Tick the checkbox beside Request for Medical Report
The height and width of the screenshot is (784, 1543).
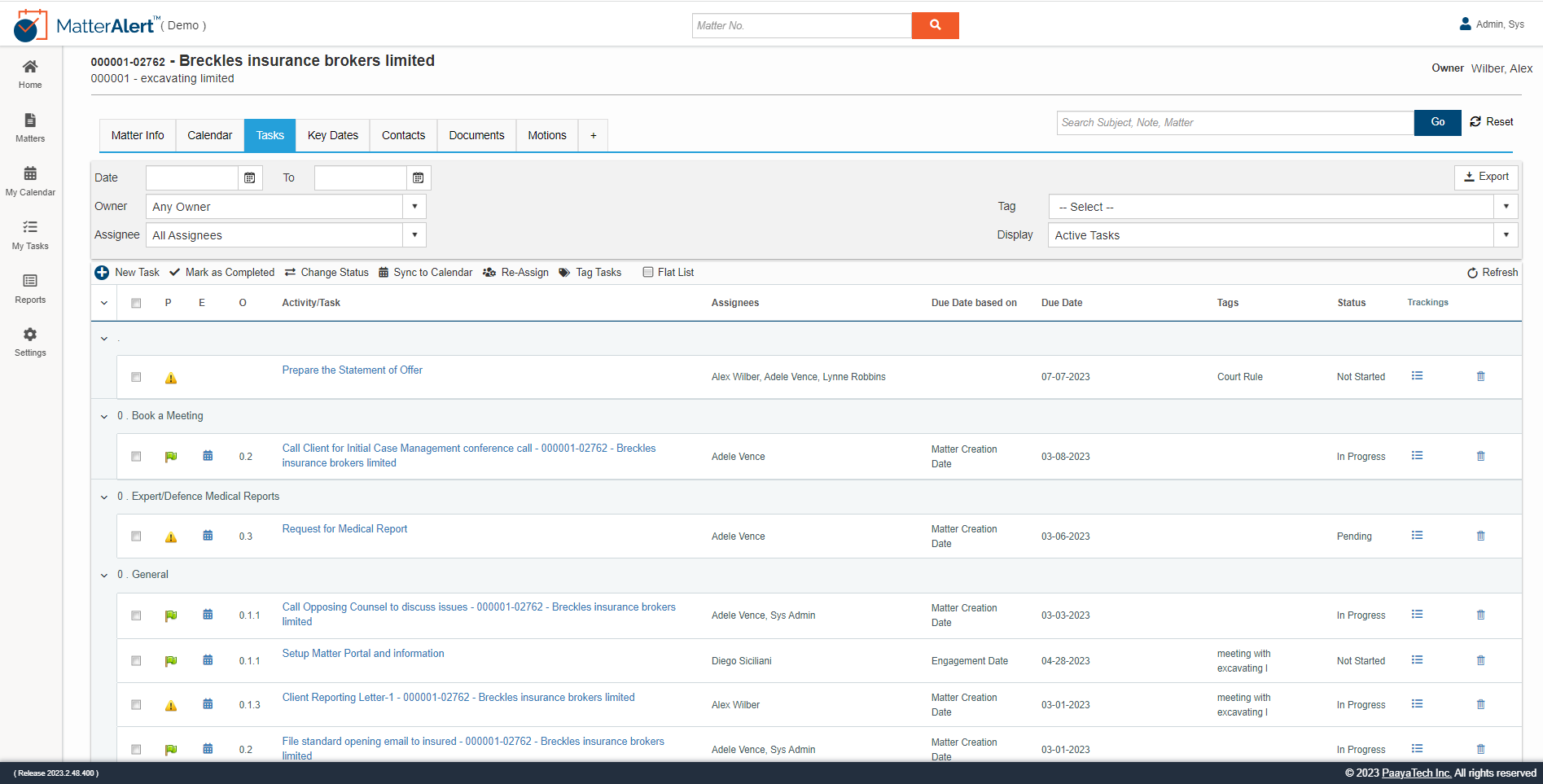[136, 536]
